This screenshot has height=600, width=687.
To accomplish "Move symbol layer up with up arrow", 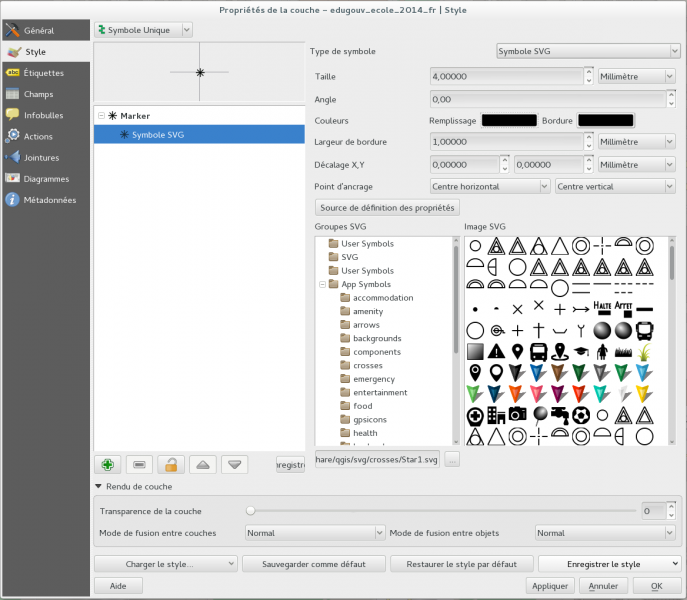I will pos(203,464).
